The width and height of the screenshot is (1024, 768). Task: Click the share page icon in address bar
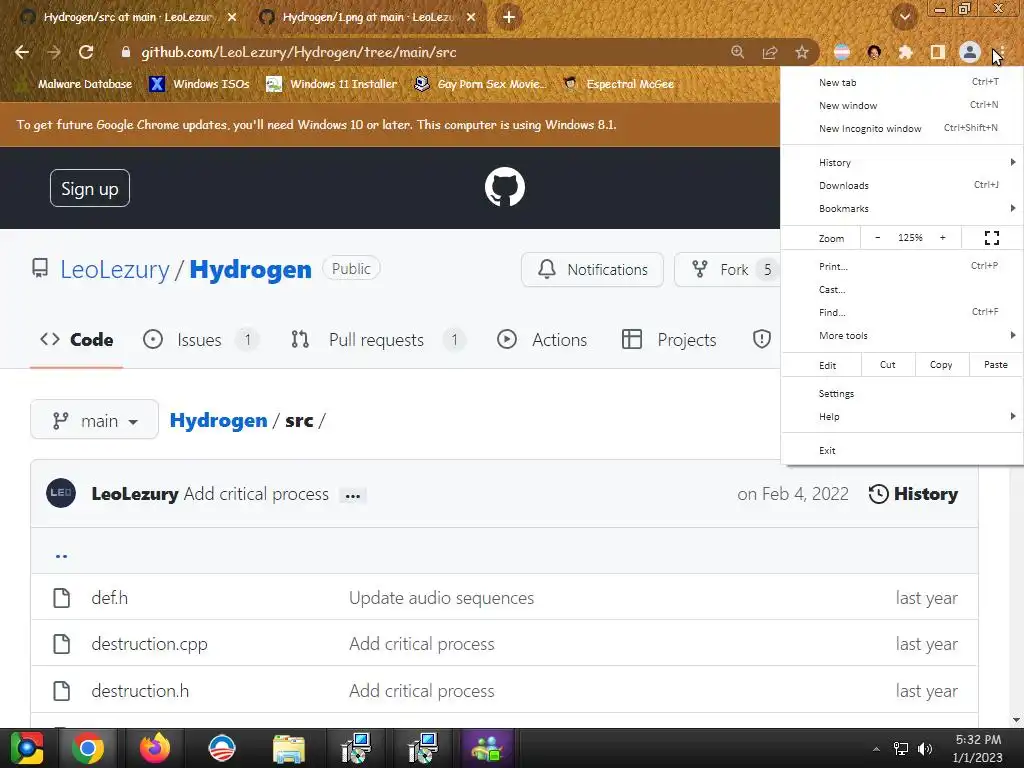click(x=770, y=52)
